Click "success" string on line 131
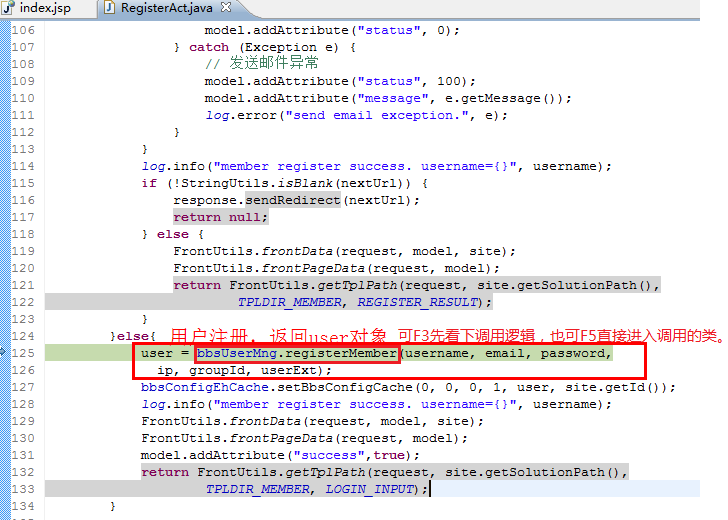 pos(329,455)
